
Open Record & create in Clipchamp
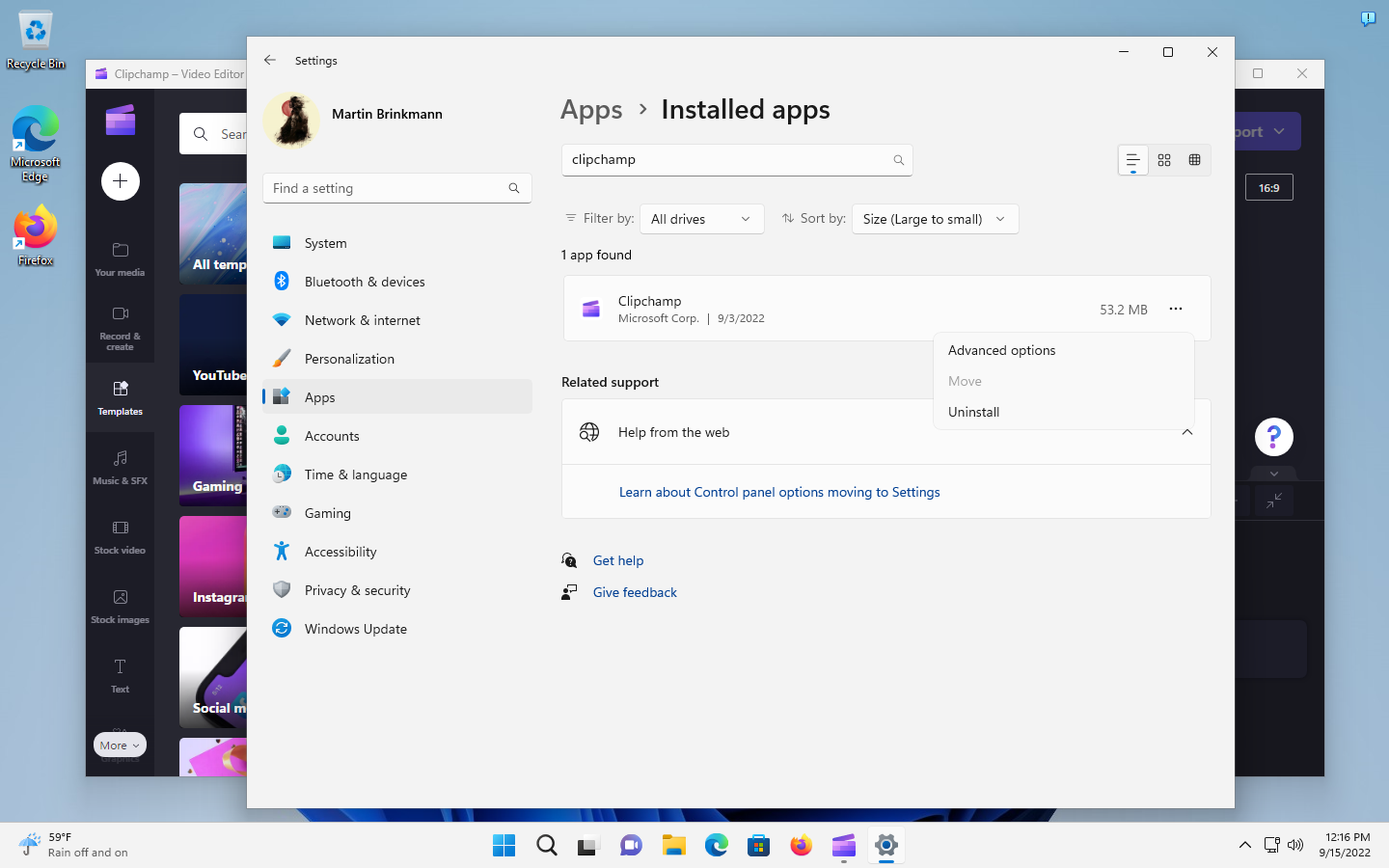coord(120,328)
